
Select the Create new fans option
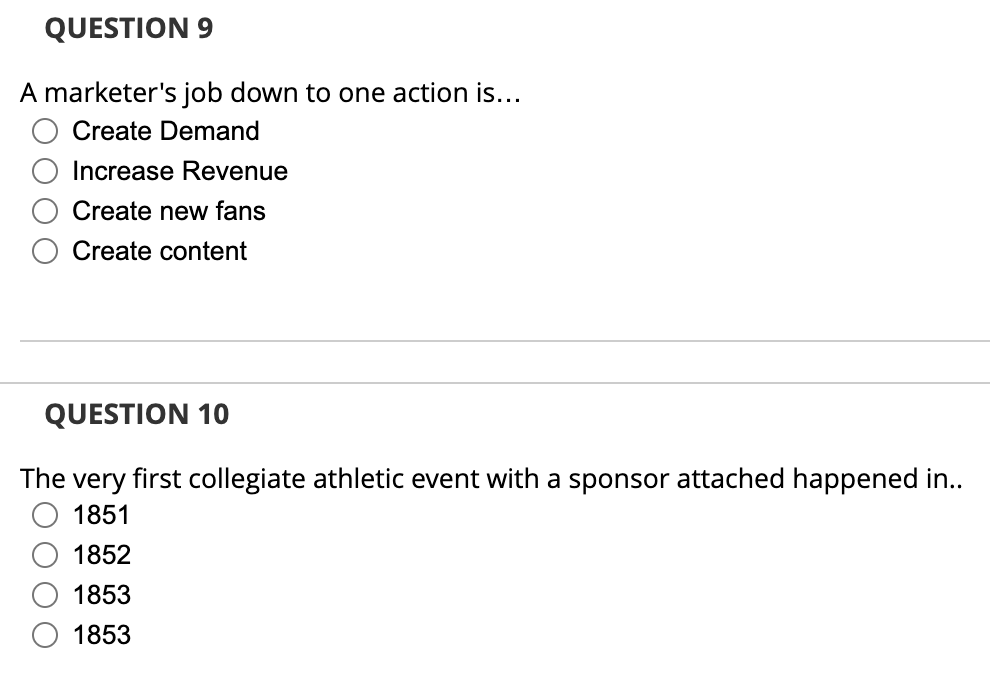[x=44, y=211]
